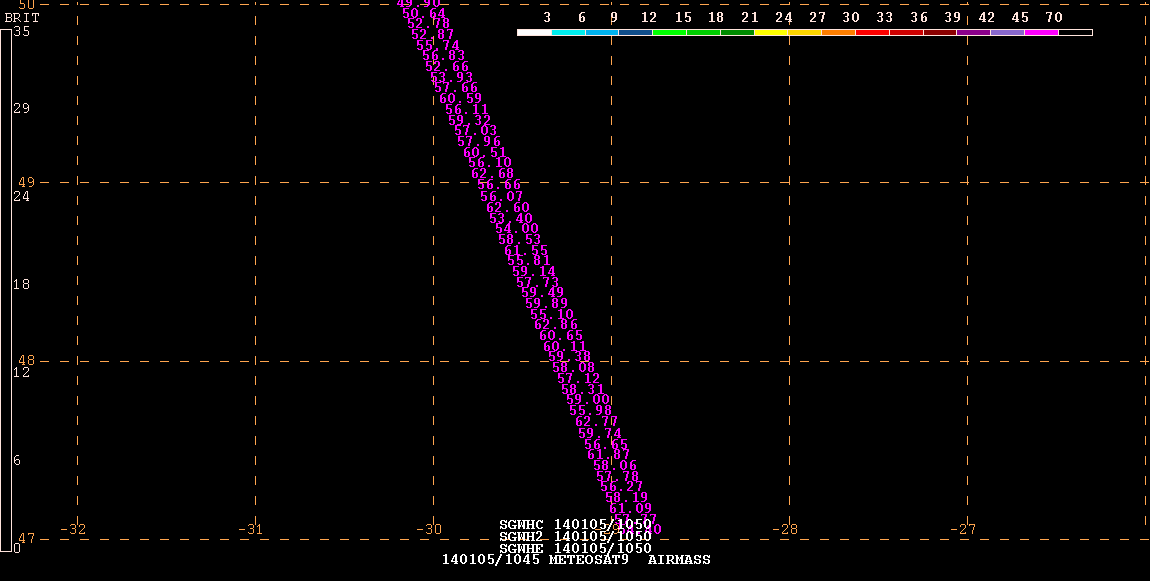Select data value 62.68
Image resolution: width=1150 pixels, height=581 pixels.
[493, 174]
